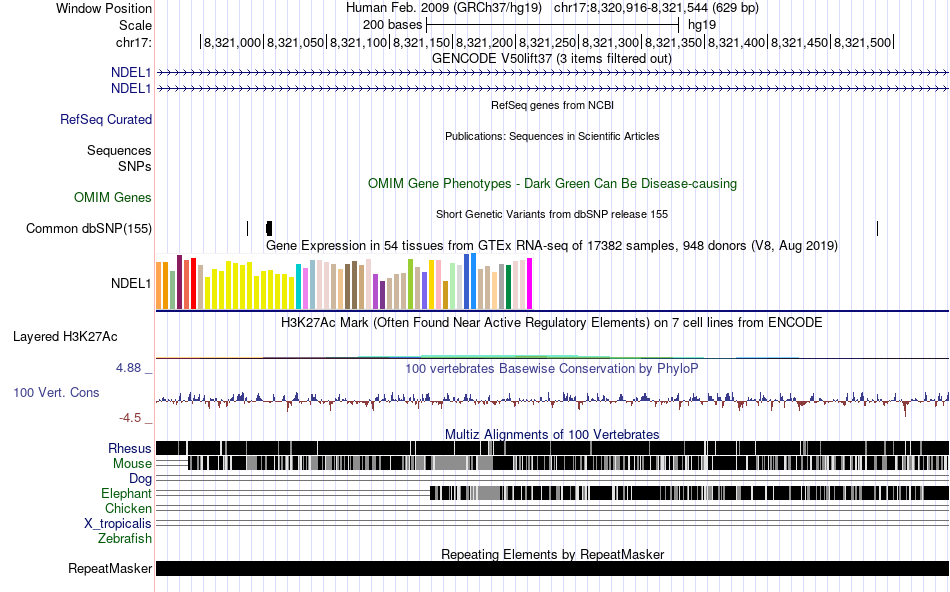Viewport: 950px width, 592px height.
Task: Click the Publications Sequences track title
Action: (x=552, y=136)
